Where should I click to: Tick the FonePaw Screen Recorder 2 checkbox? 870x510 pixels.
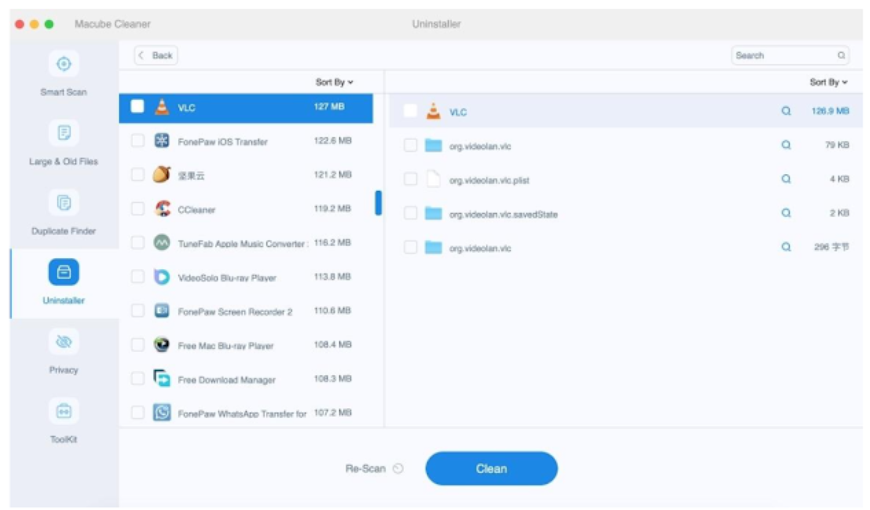pos(138,311)
